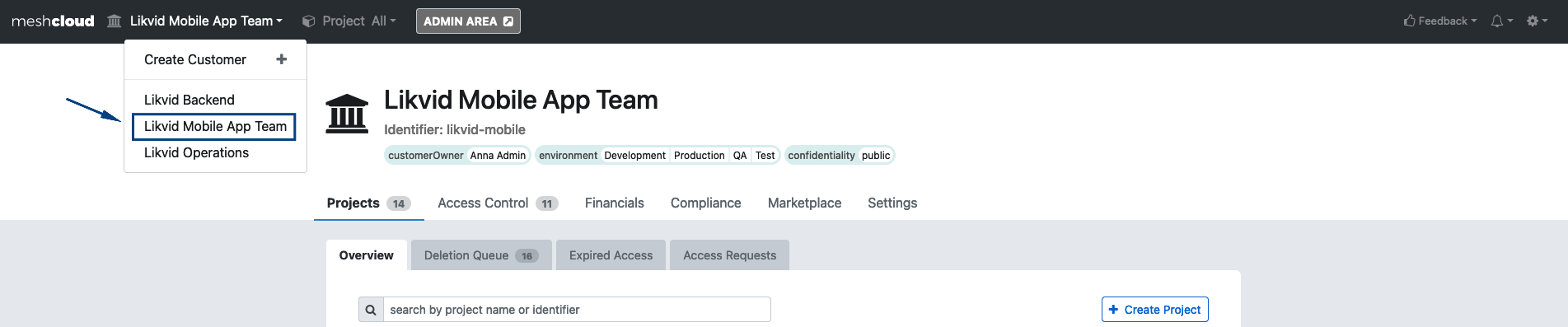Click the customerOwner Anna Admin tag
This screenshot has width=1568, height=327.
click(457, 155)
